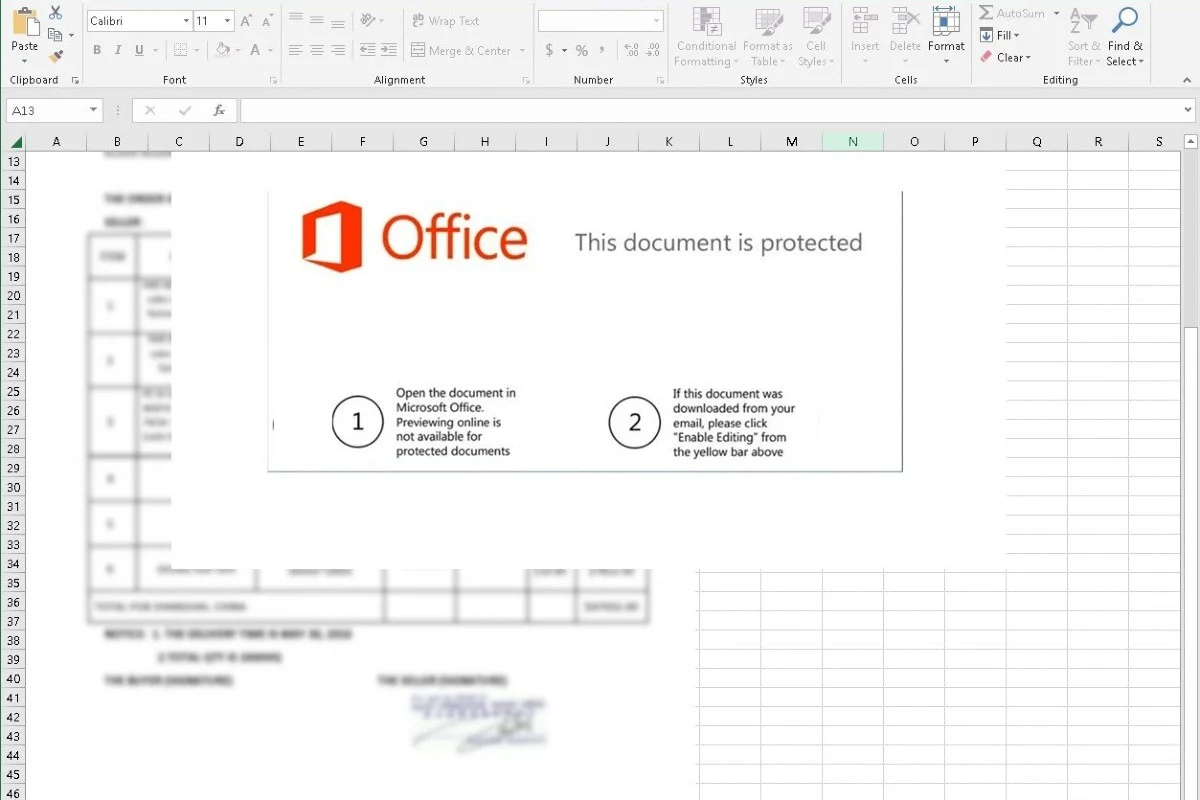Open the Font dialog launcher

274,80
